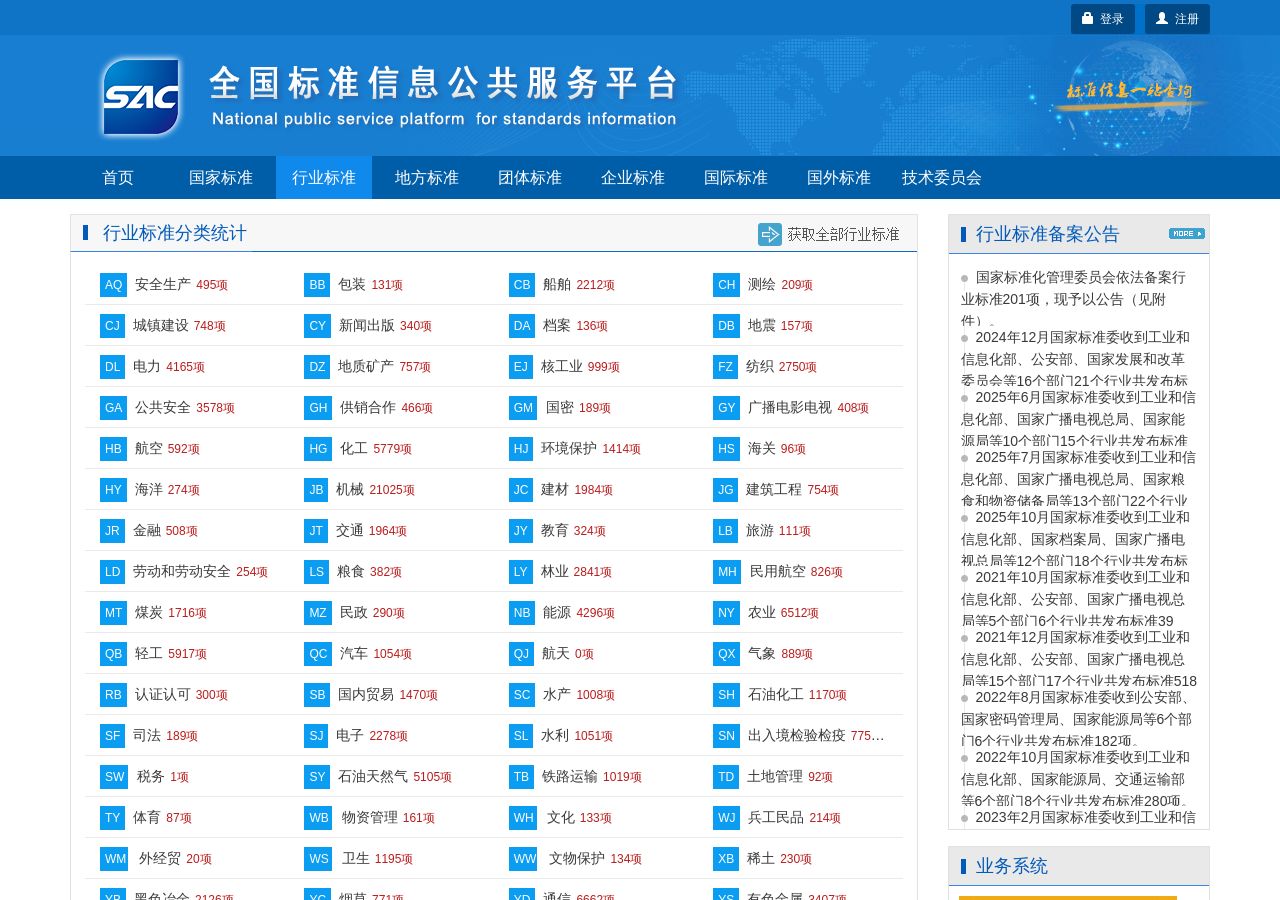
Task: Click the MORE button in 行业标准备案公告
Action: click(x=1187, y=234)
